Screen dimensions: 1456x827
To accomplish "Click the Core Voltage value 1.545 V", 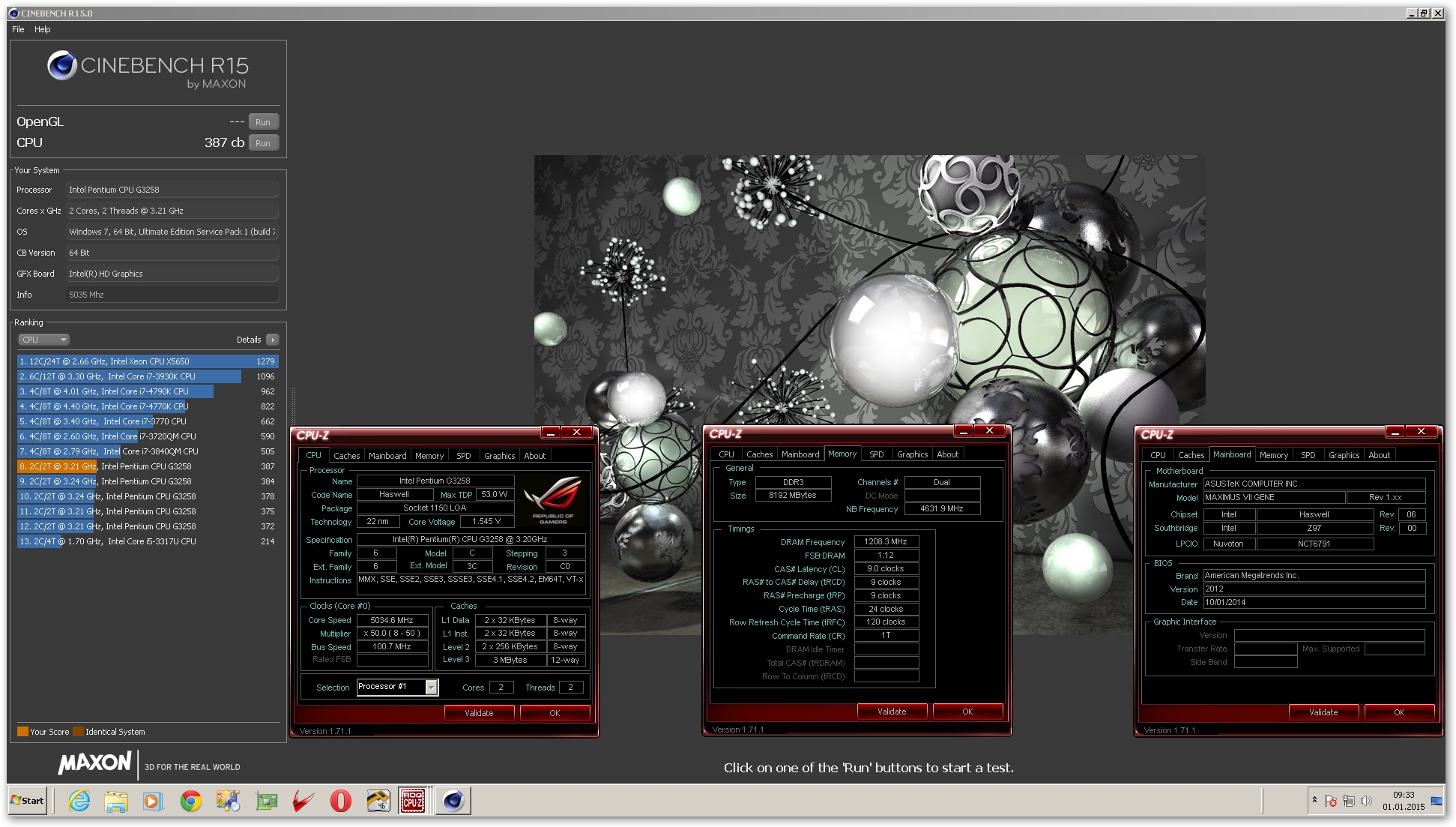I will pyautogui.click(x=486, y=522).
